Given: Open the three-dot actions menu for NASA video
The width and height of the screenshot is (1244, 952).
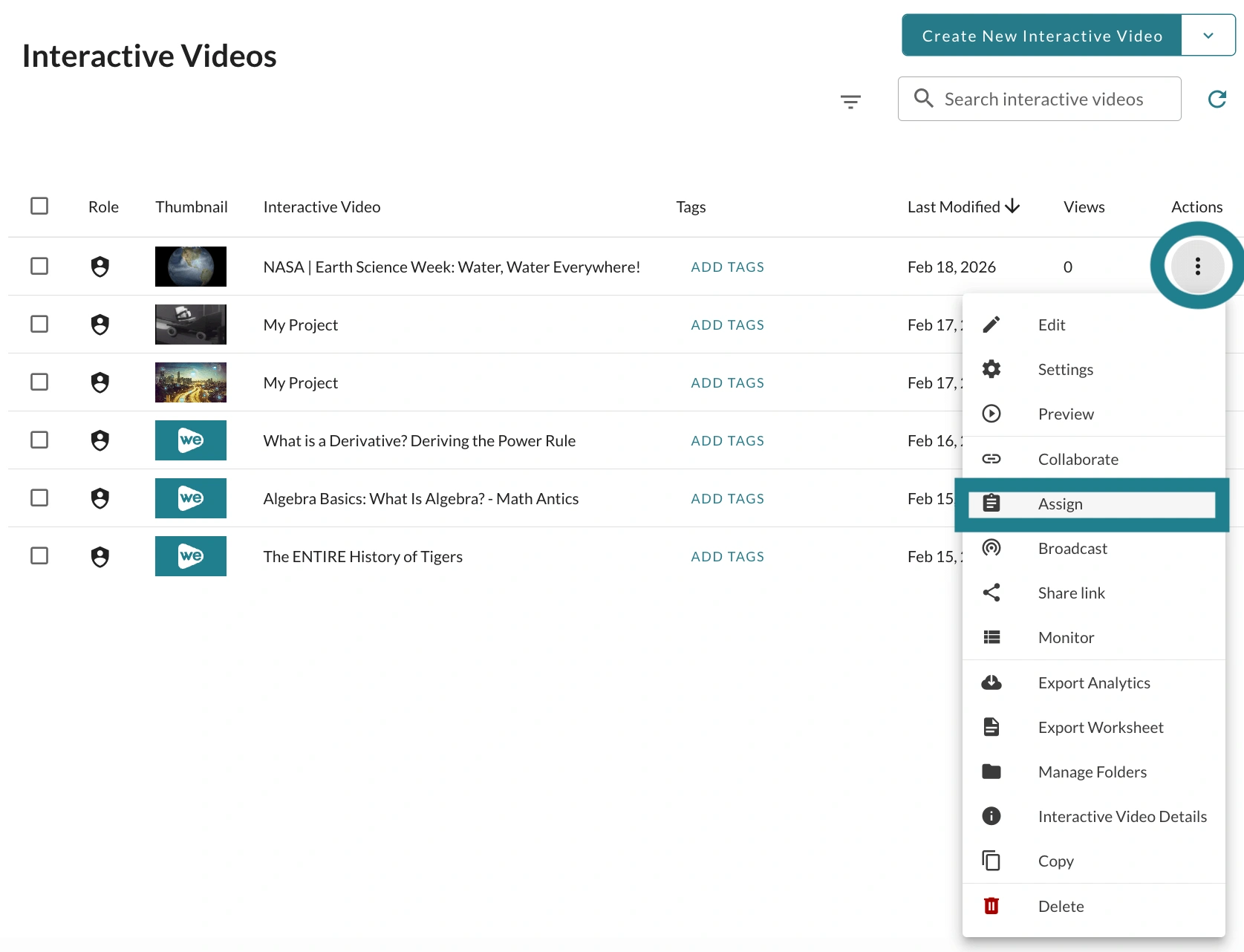Looking at the screenshot, I should 1197,267.
